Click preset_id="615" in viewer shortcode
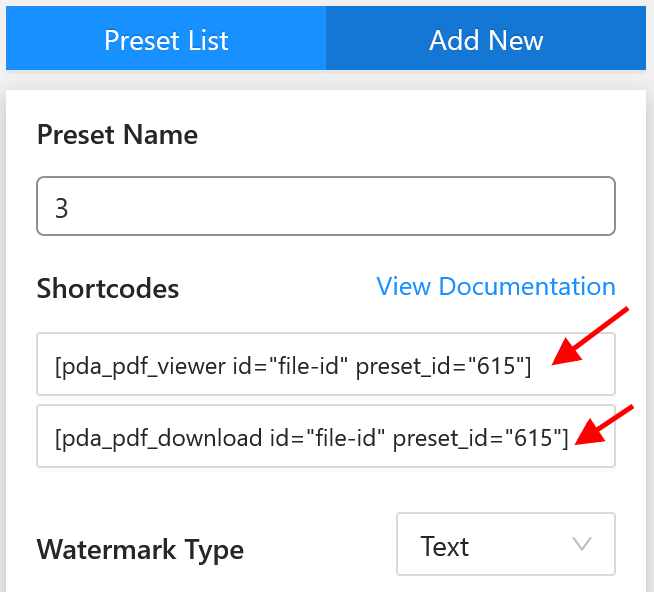 [443, 367]
